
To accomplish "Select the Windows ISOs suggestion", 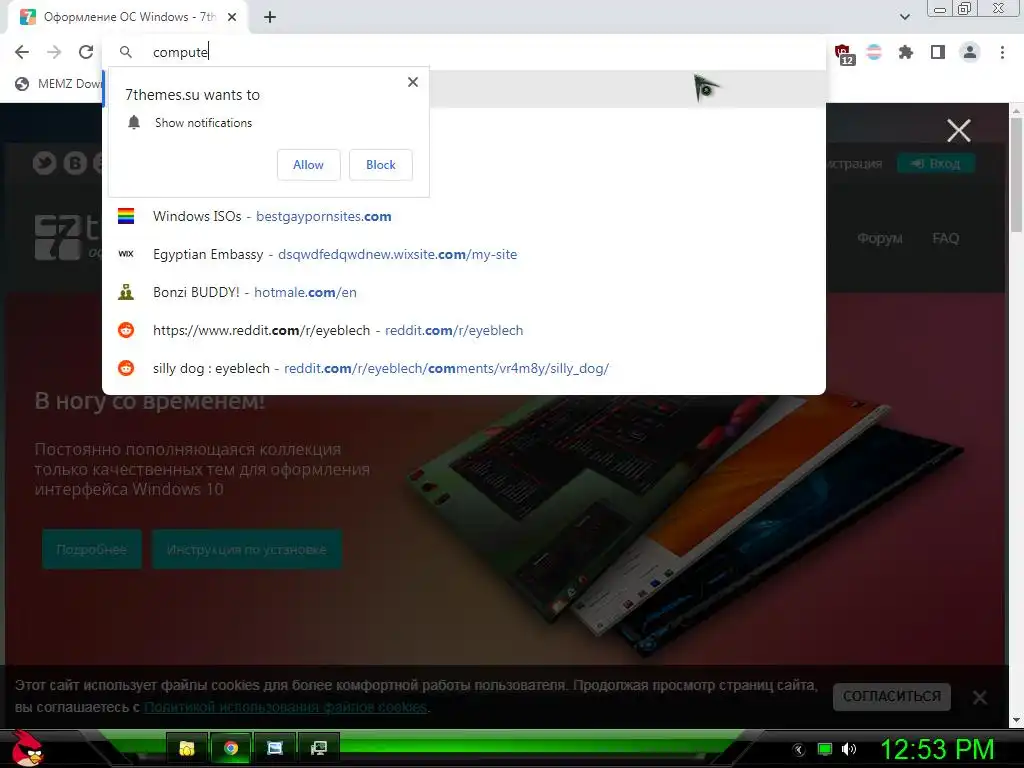I will click(x=464, y=216).
